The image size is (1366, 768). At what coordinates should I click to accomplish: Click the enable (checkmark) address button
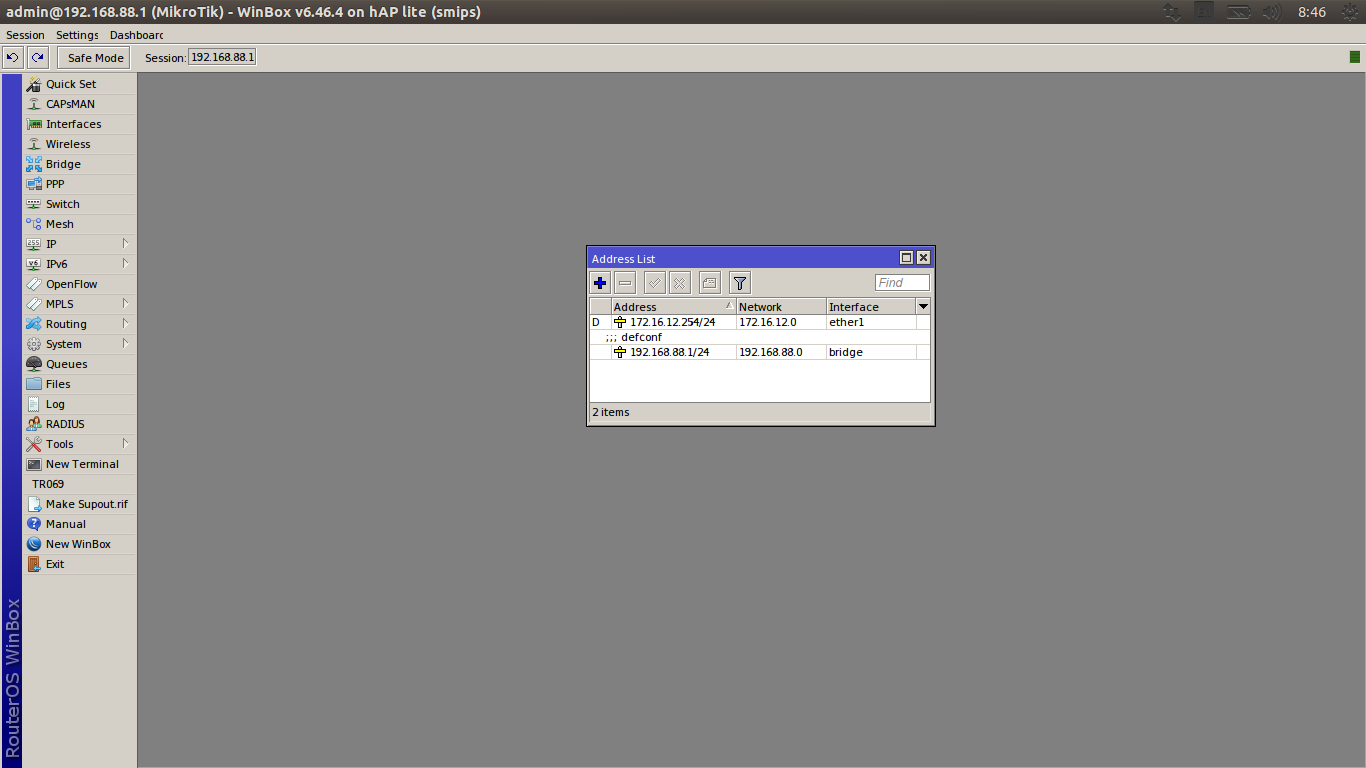click(x=654, y=283)
